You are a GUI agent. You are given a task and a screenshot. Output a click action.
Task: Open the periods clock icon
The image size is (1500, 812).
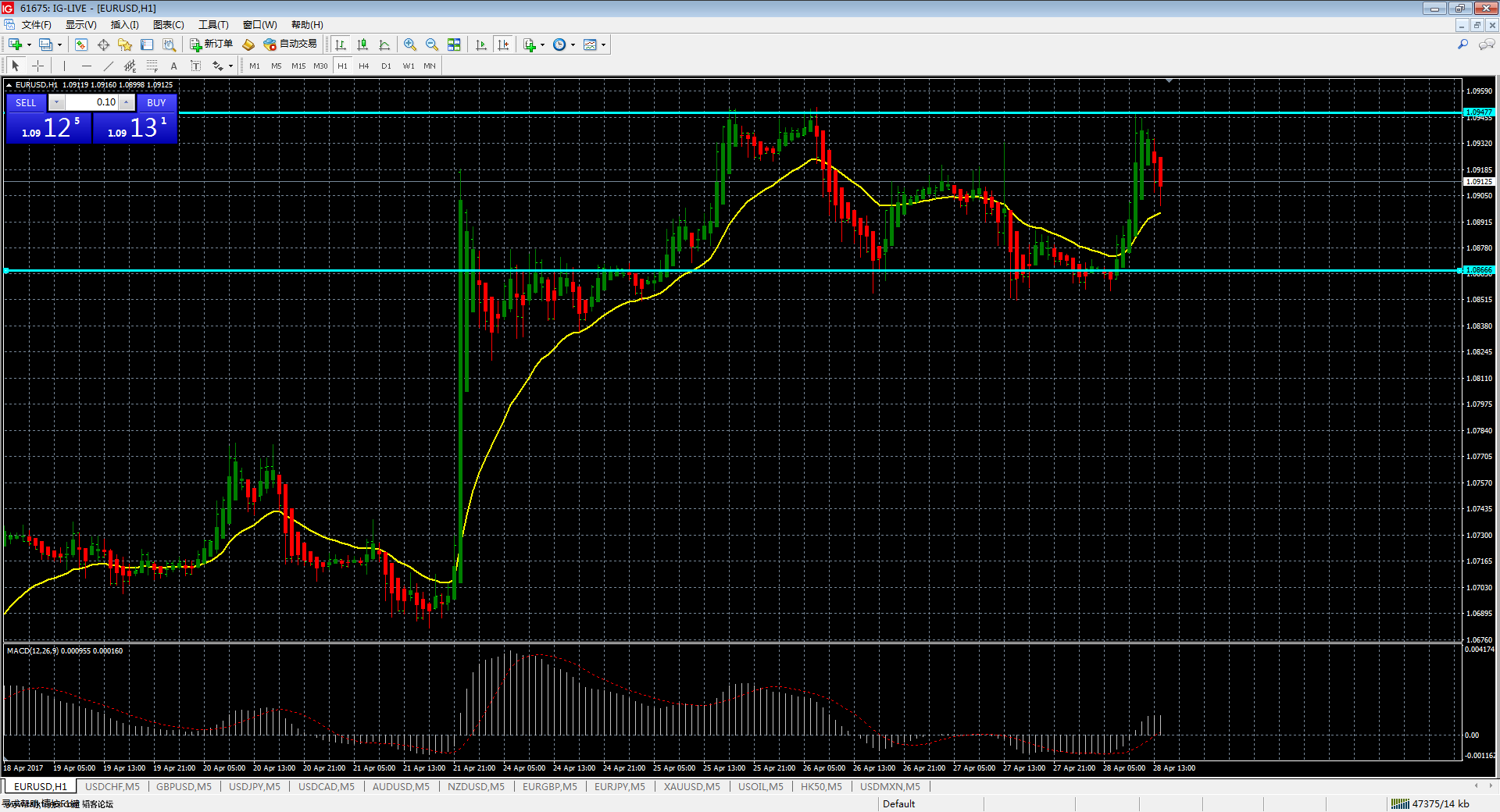559,45
